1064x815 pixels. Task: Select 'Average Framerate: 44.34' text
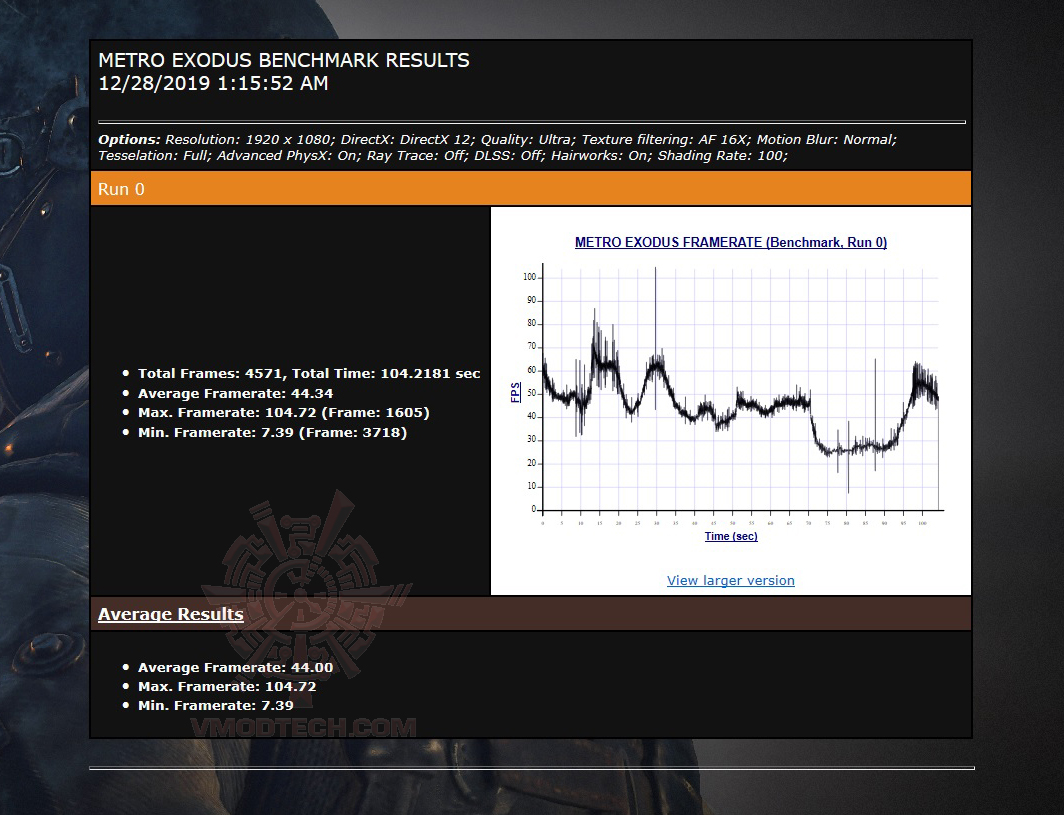[235, 394]
